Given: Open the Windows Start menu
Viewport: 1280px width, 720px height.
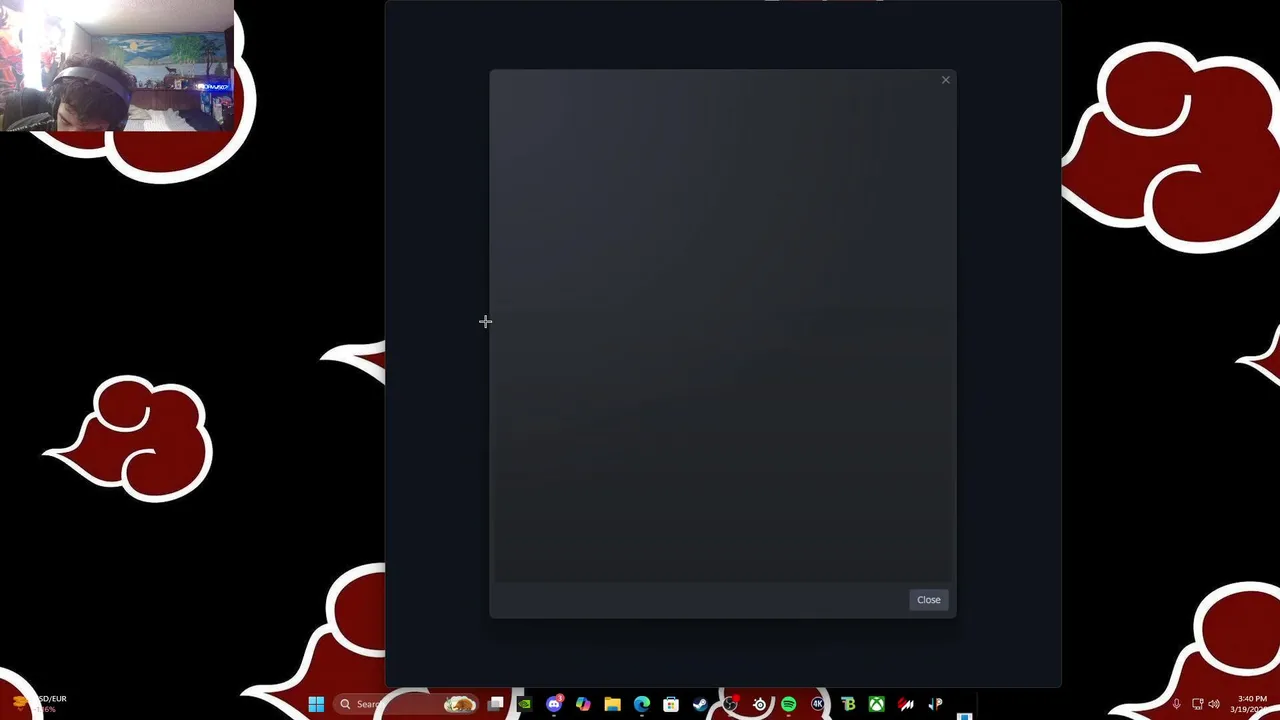Looking at the screenshot, I should click(x=316, y=704).
